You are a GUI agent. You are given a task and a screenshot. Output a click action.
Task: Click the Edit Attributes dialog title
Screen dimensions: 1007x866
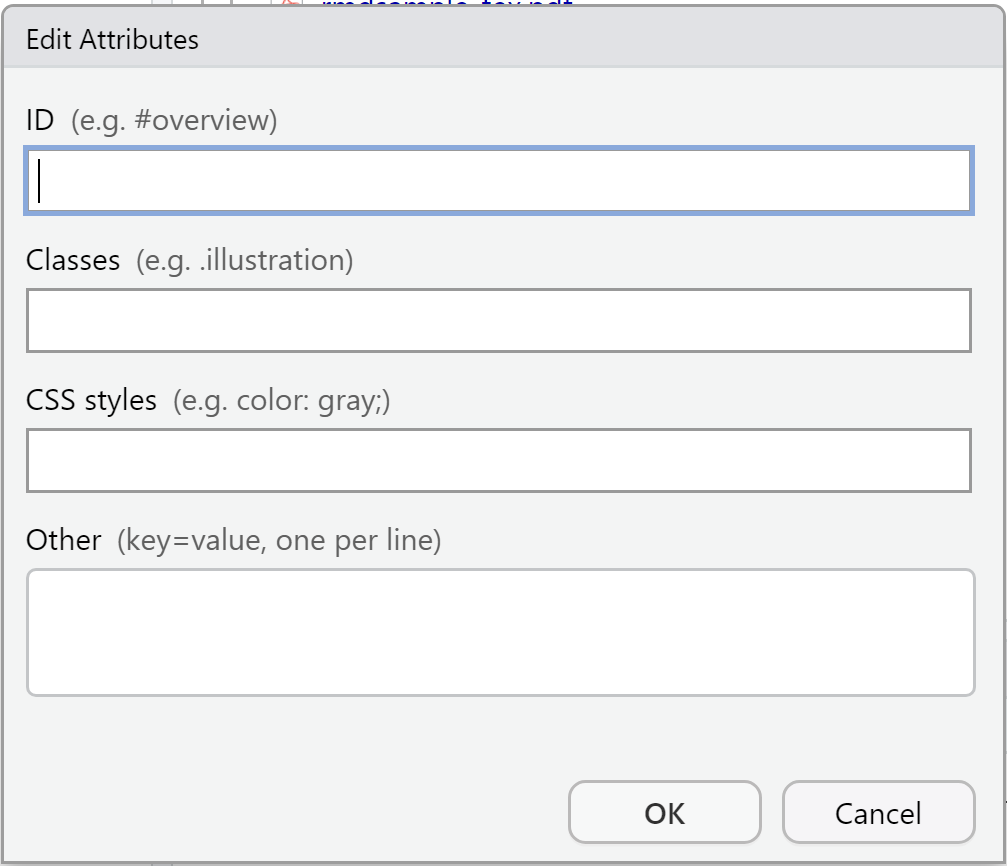coord(112,40)
